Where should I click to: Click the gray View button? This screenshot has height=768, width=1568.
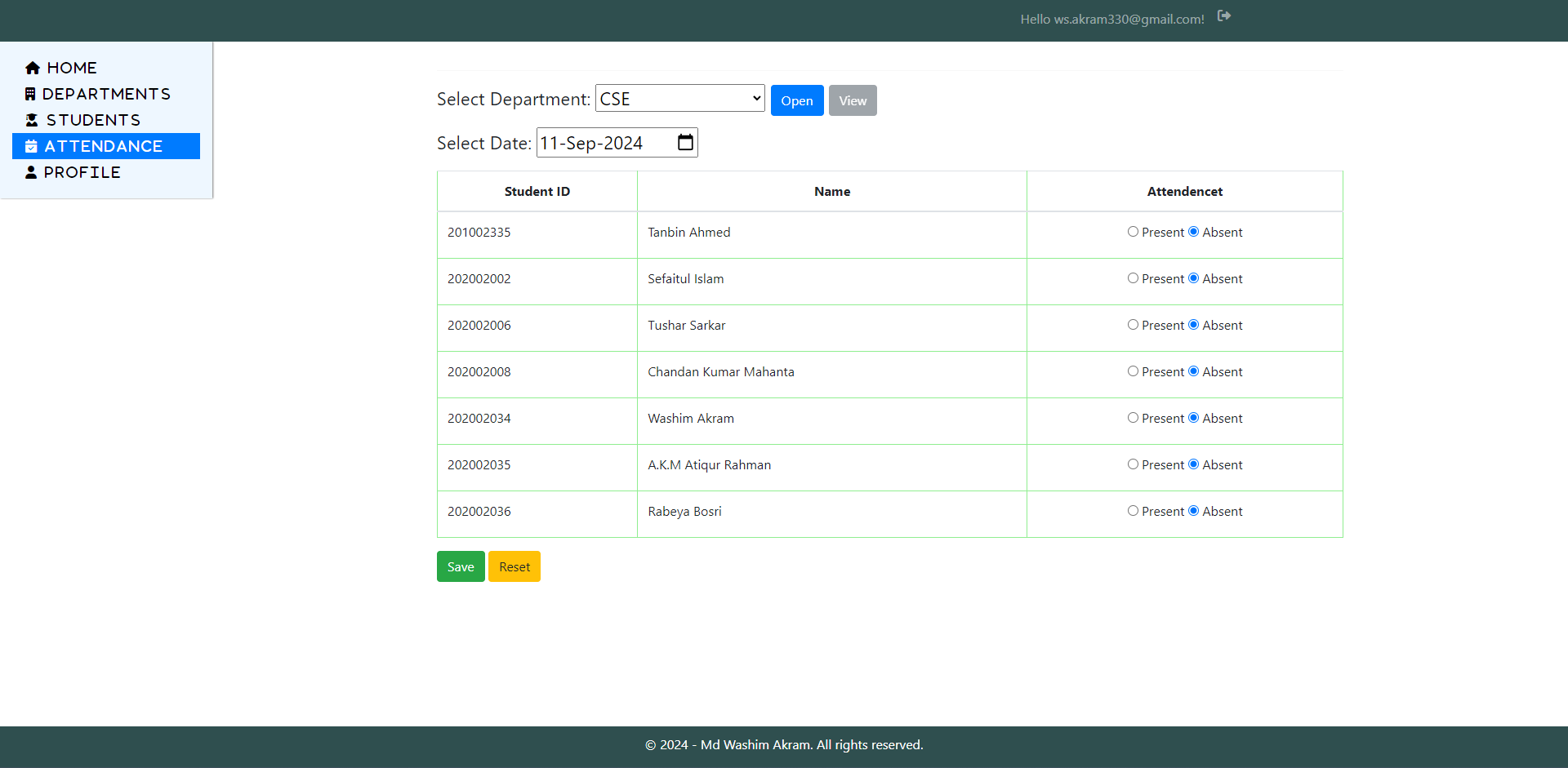point(853,100)
